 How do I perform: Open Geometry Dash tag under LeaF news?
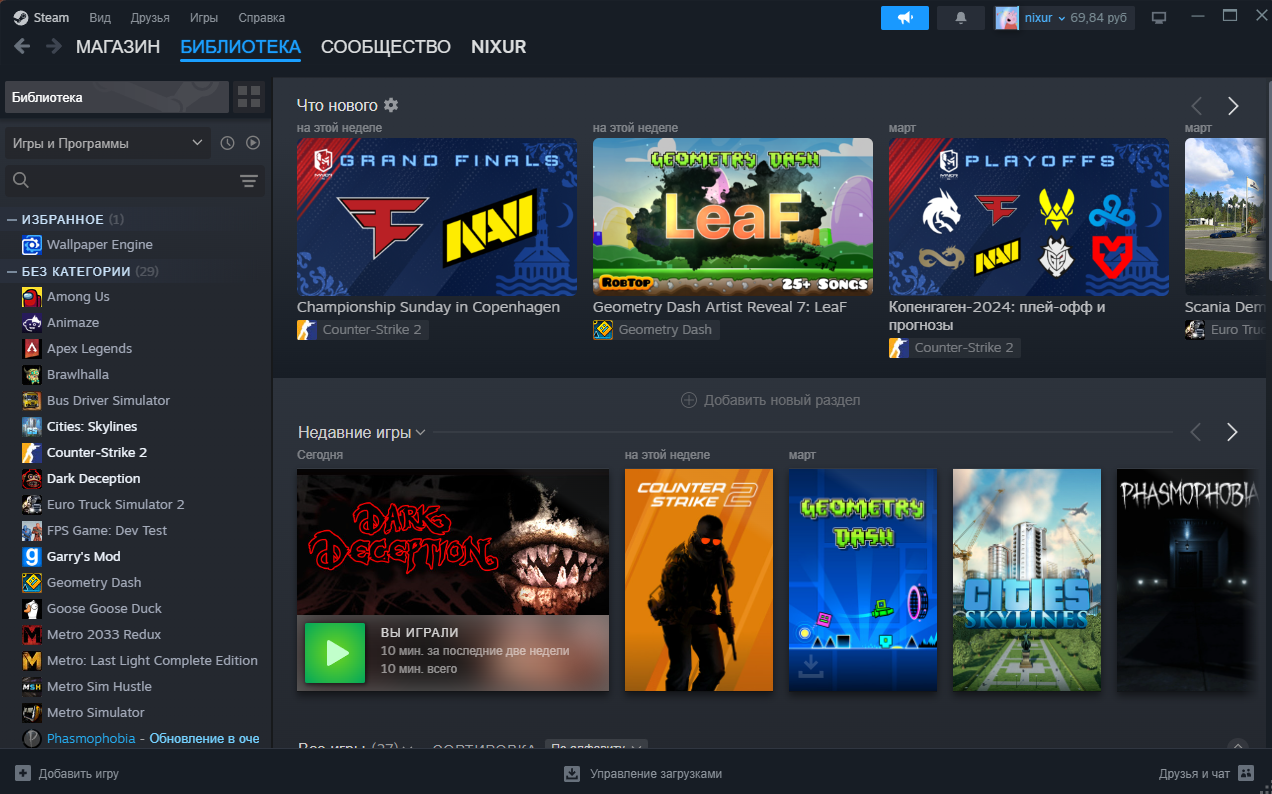point(655,330)
